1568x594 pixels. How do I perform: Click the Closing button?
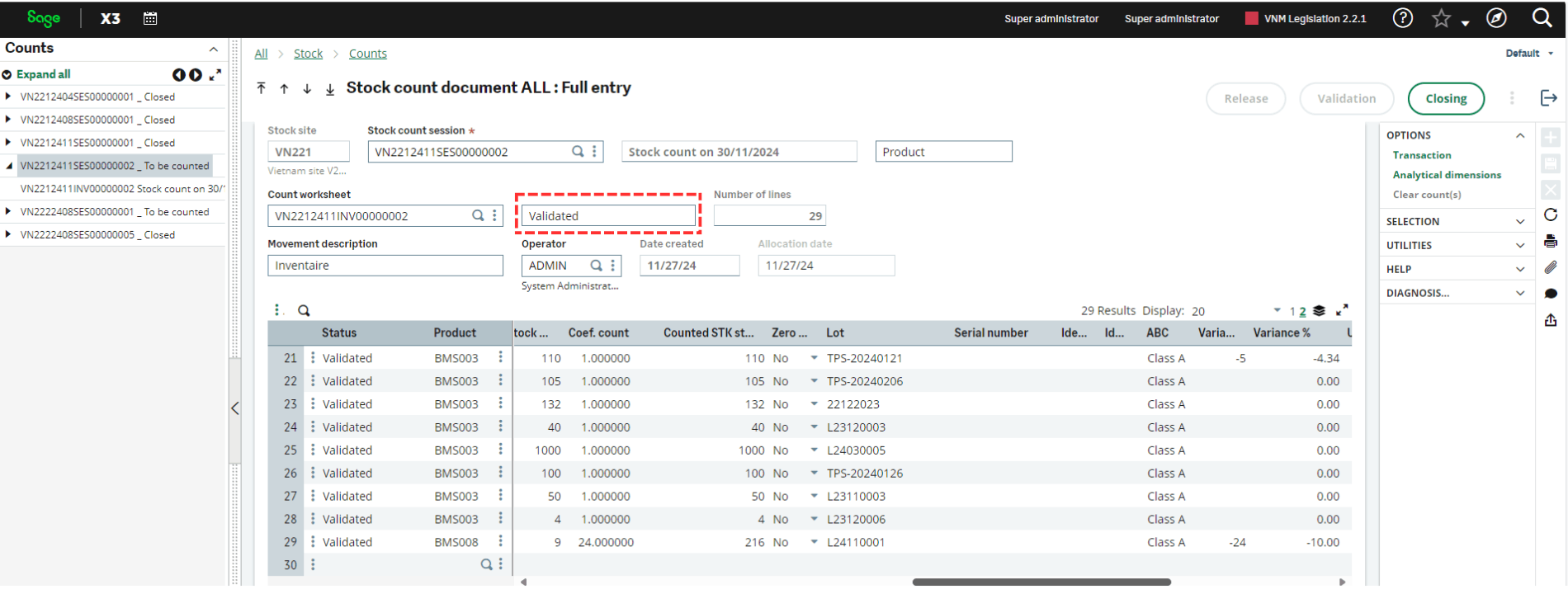click(1446, 98)
